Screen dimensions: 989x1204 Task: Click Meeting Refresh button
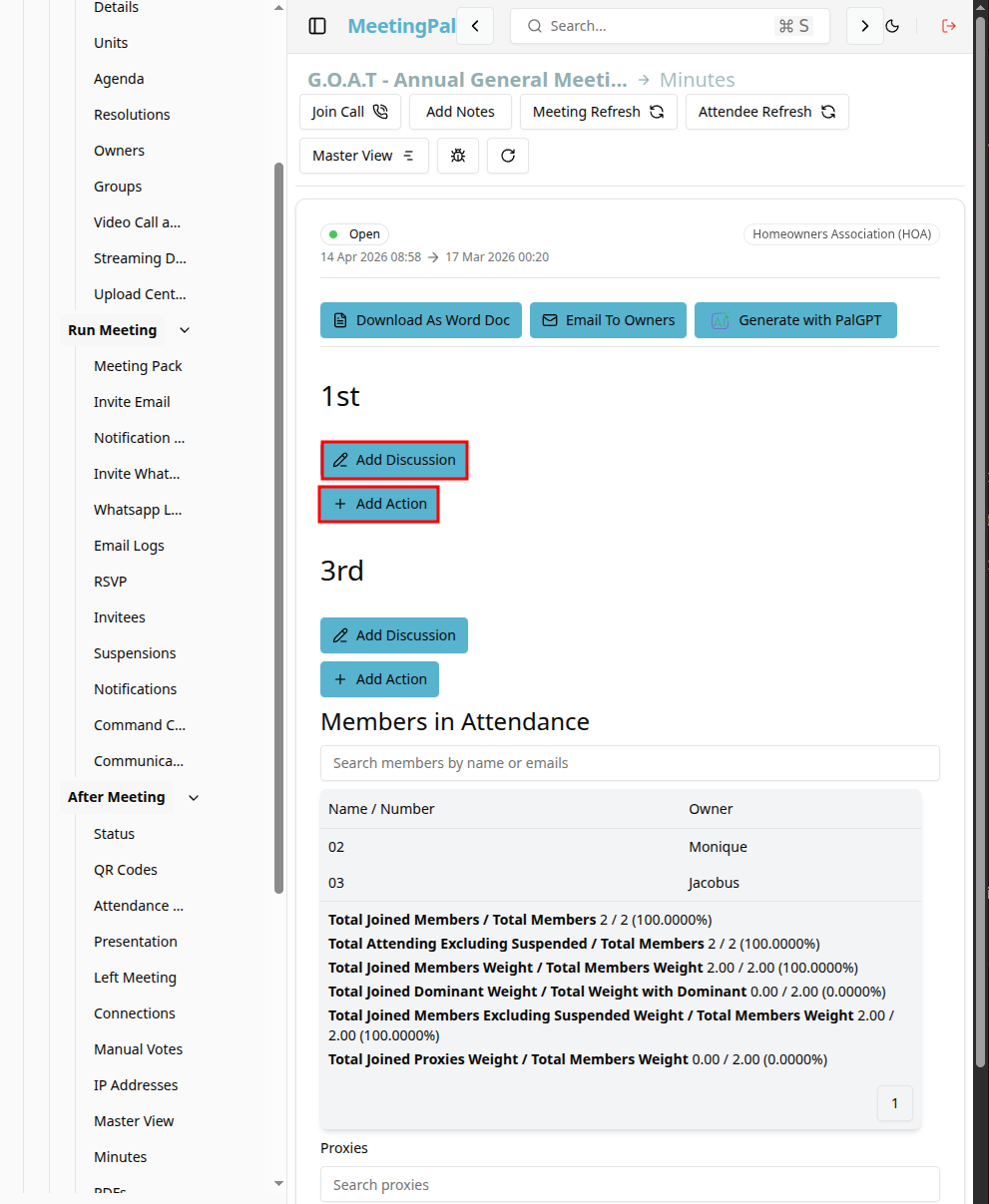(x=599, y=112)
